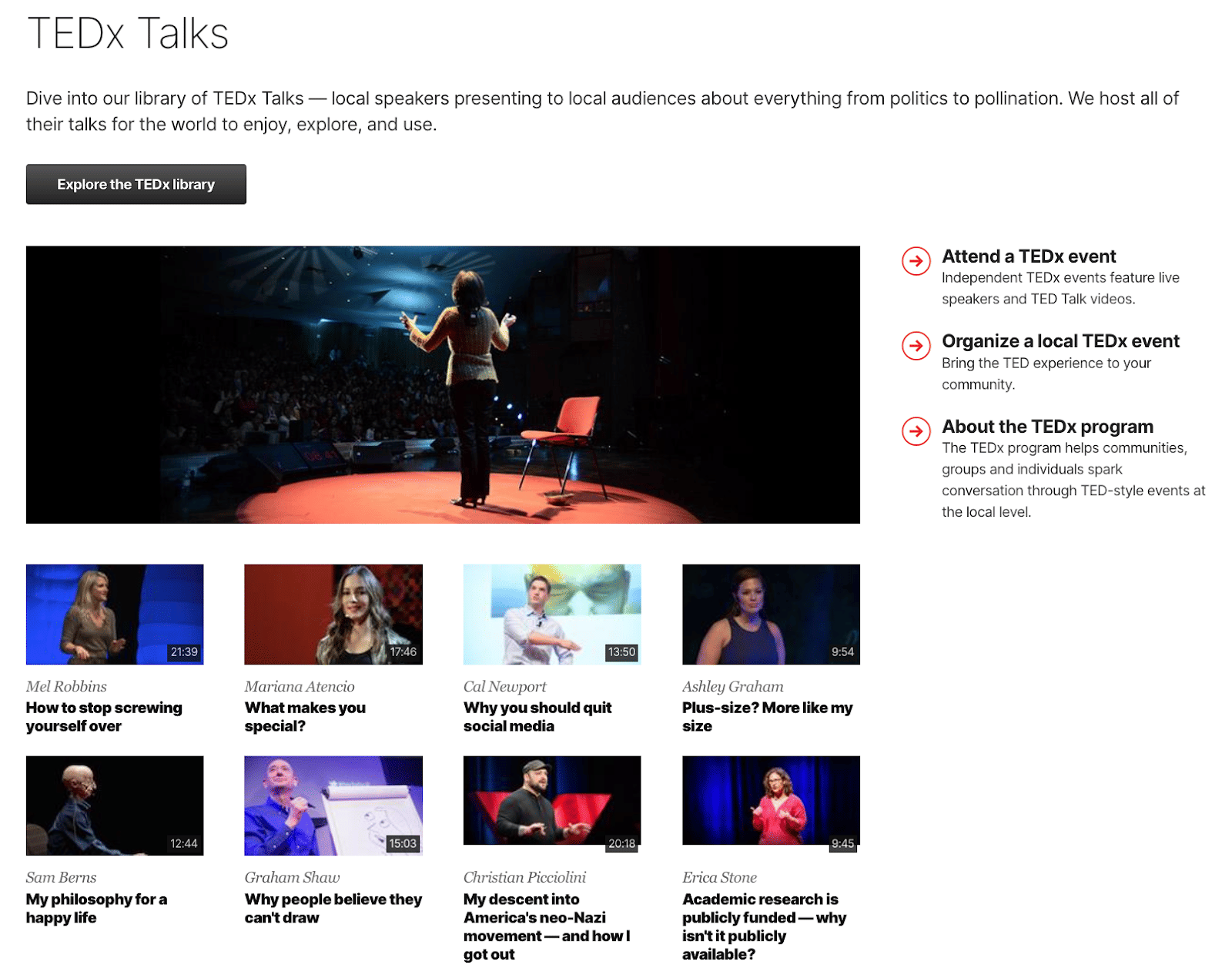
Task: Click the arrow icon beside Attend a TEDx event
Action: 916,261
